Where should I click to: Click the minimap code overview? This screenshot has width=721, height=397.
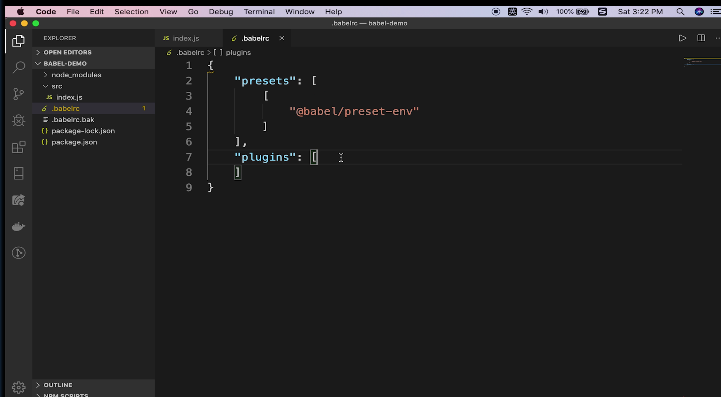tap(701, 61)
